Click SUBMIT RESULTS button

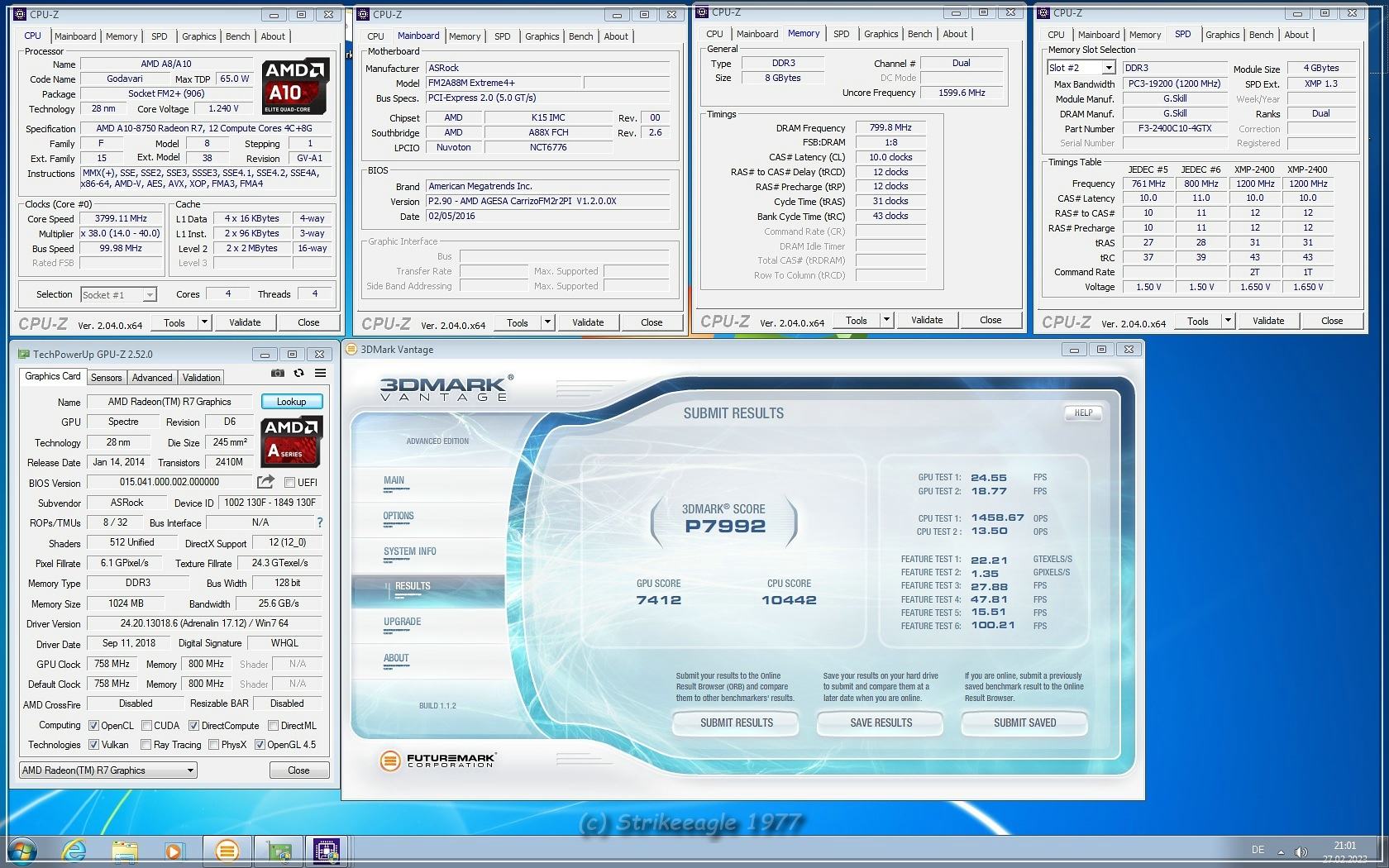click(x=736, y=723)
